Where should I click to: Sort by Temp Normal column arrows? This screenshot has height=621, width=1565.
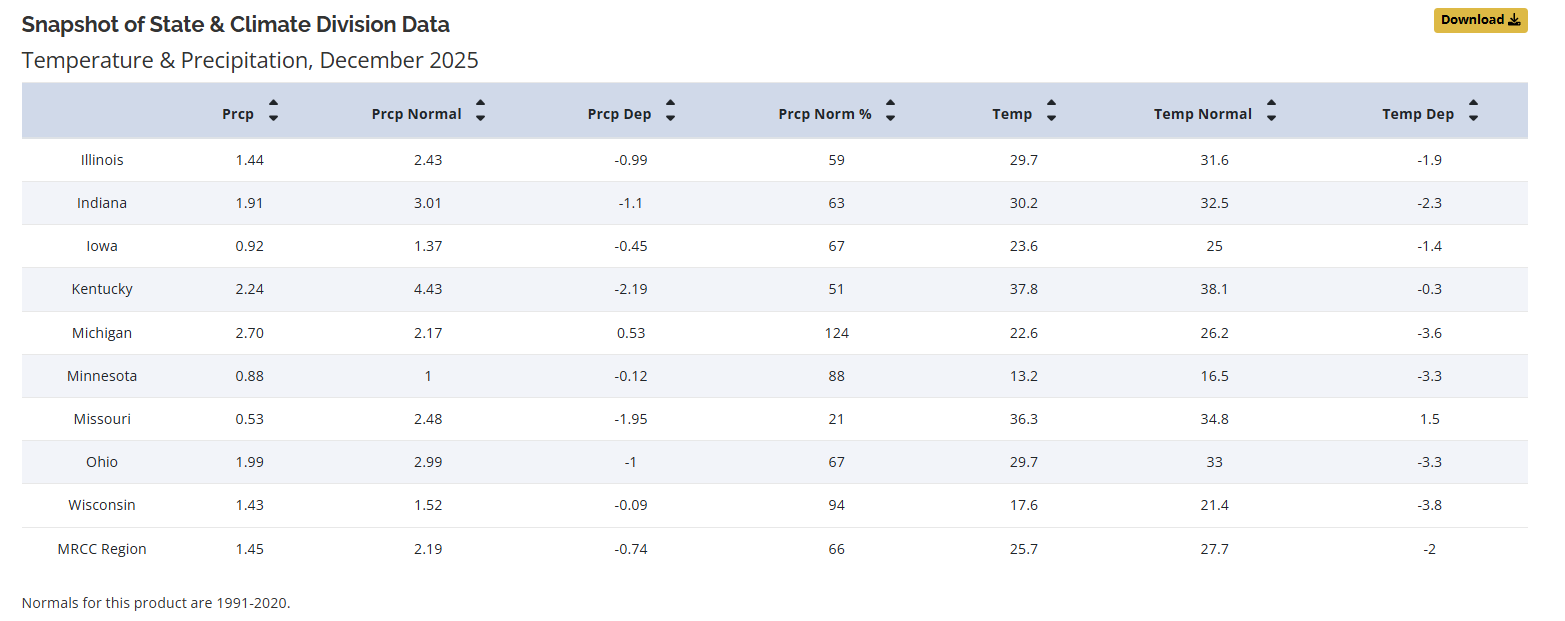tap(1271, 110)
